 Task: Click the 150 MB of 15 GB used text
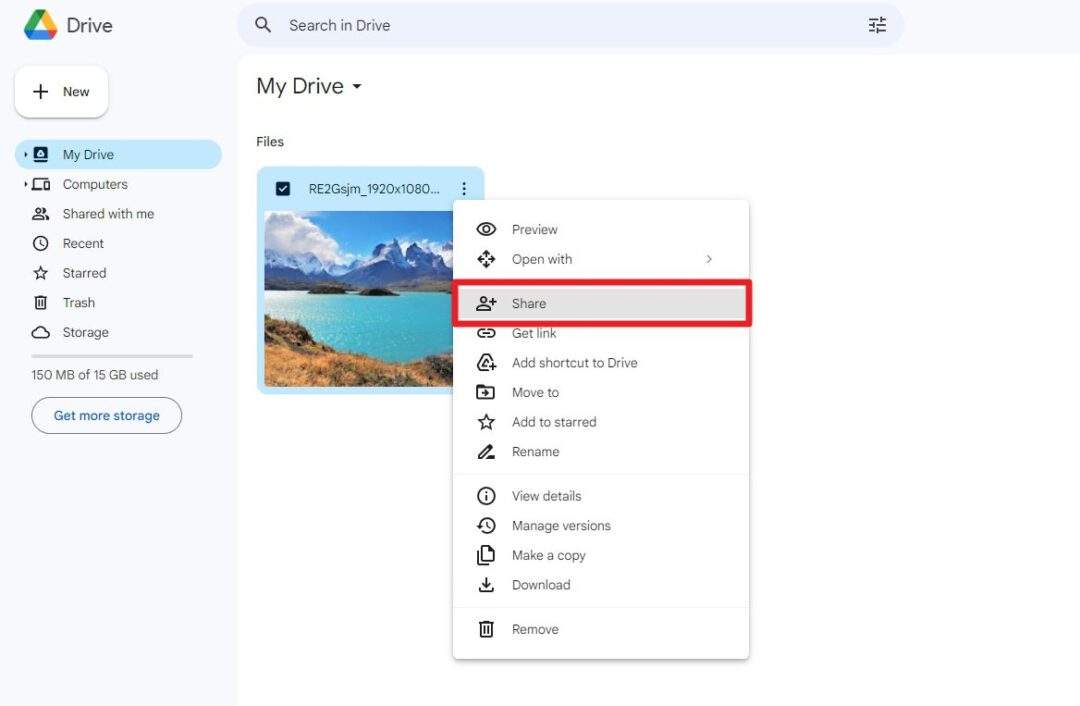pos(94,375)
